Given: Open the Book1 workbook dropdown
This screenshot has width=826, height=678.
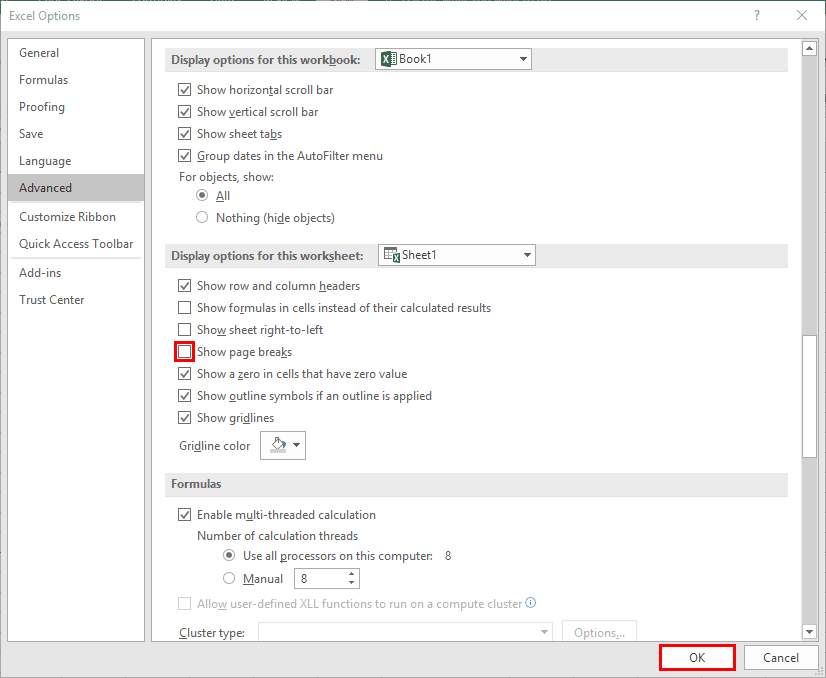Looking at the screenshot, I should coord(453,59).
